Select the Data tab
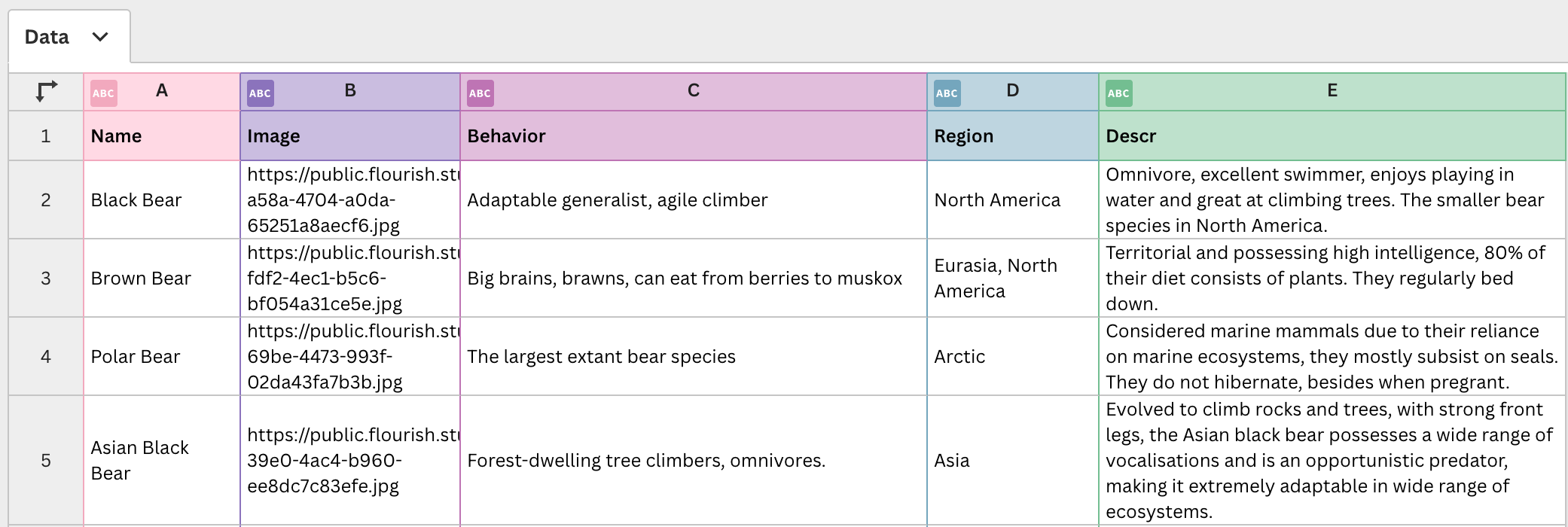The height and width of the screenshot is (527, 1568). [69, 36]
